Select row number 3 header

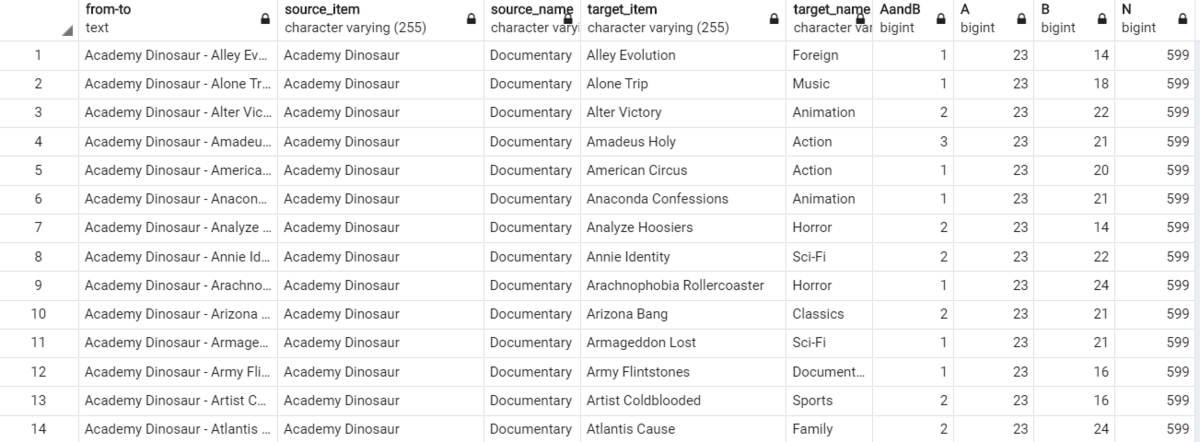[x=39, y=113]
